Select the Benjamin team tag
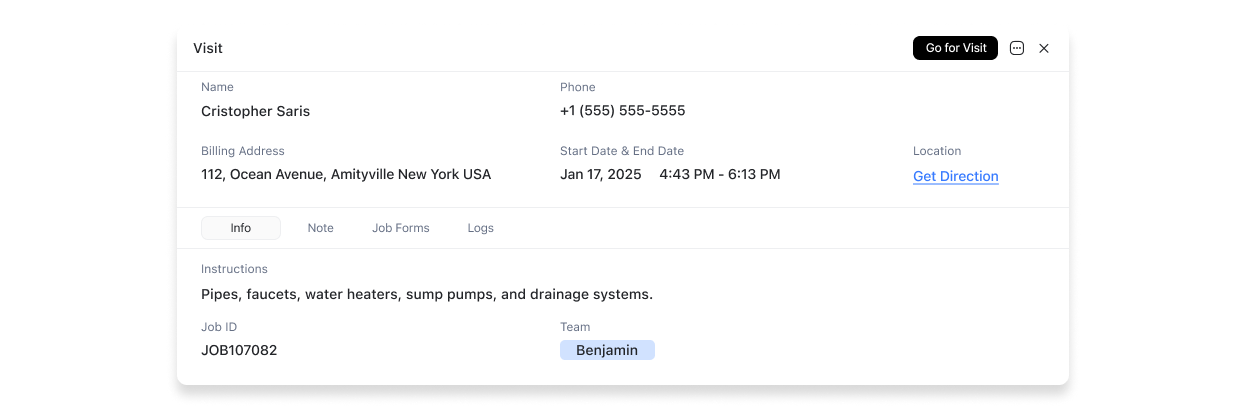1246x407 pixels. click(607, 350)
